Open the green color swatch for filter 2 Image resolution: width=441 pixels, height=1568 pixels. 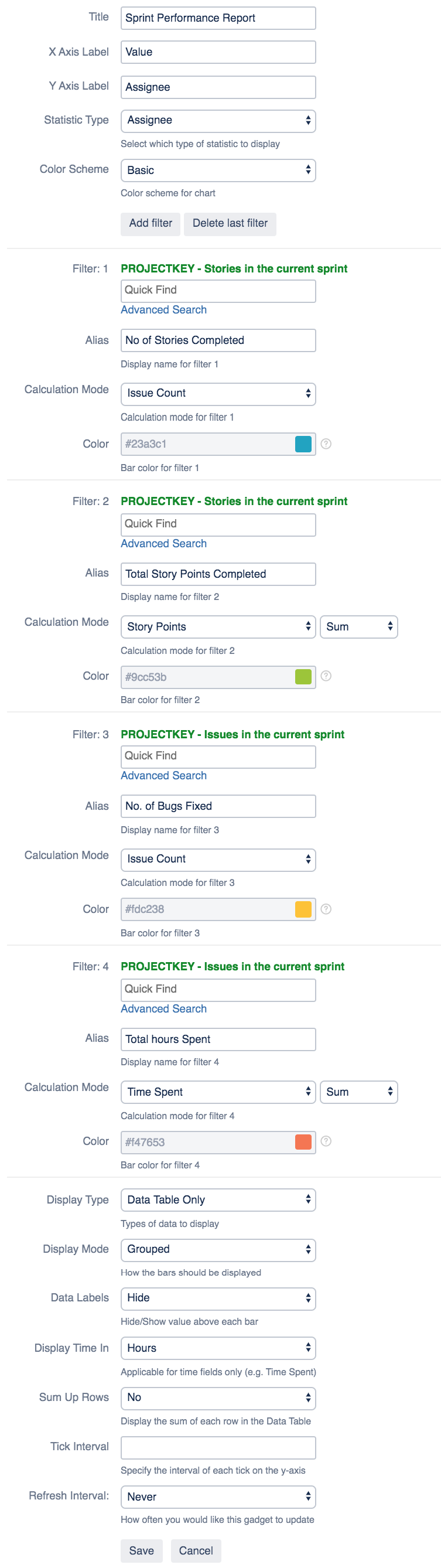(x=303, y=676)
